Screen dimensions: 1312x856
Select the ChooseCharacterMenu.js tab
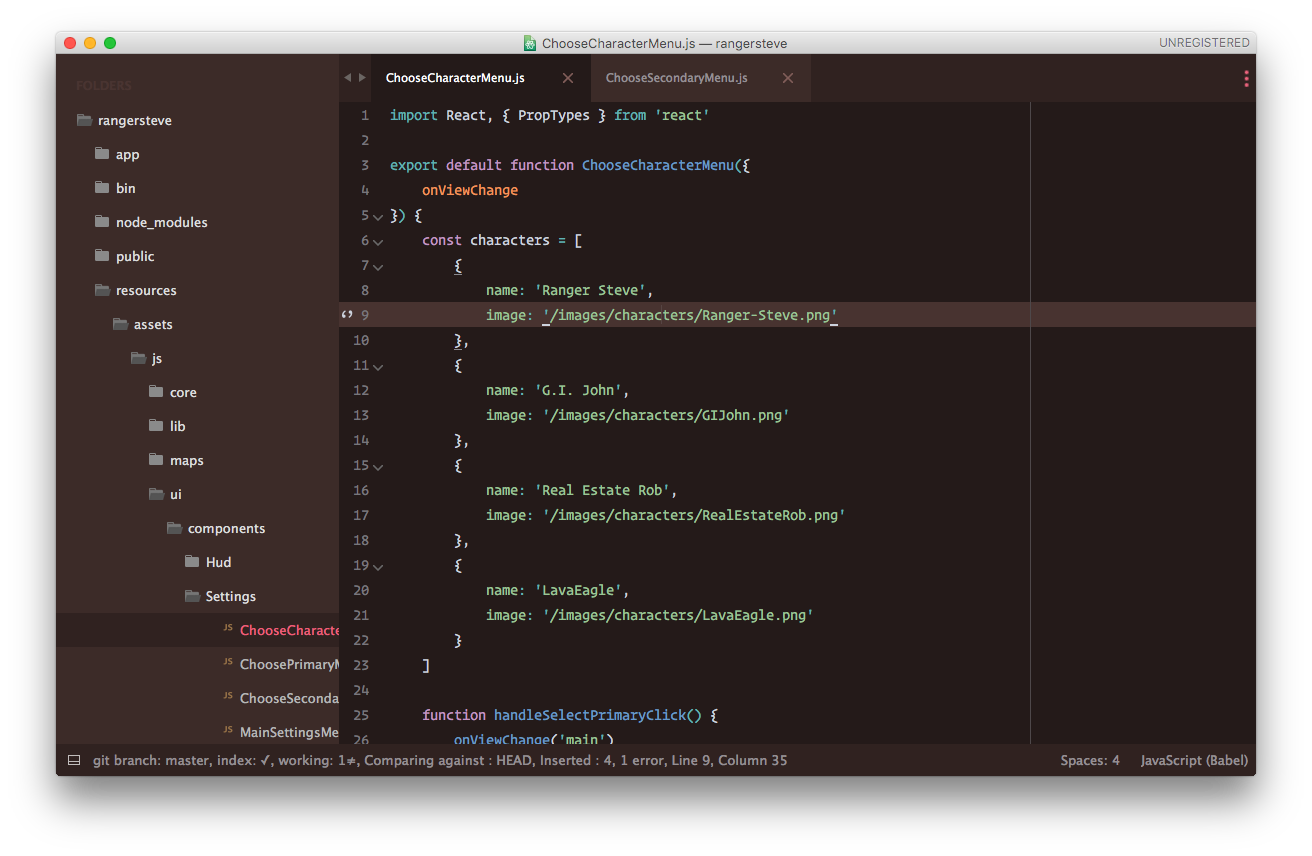[x=455, y=78]
